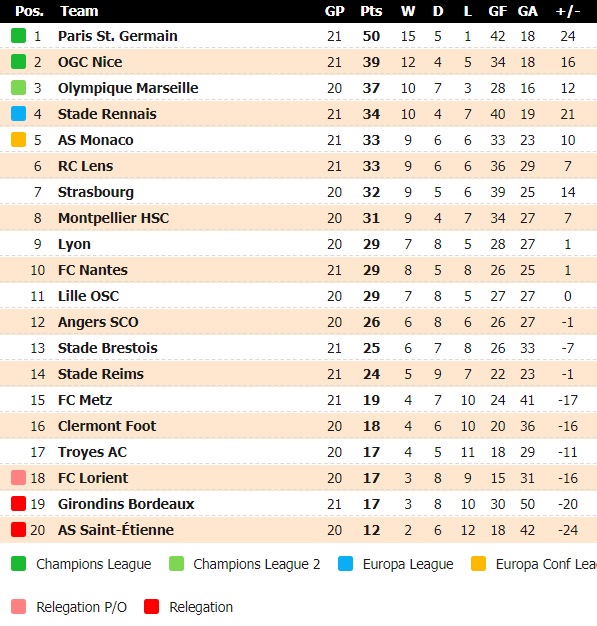This screenshot has height=626, width=597.
Task: Click the Team column header
Action: (79, 11)
